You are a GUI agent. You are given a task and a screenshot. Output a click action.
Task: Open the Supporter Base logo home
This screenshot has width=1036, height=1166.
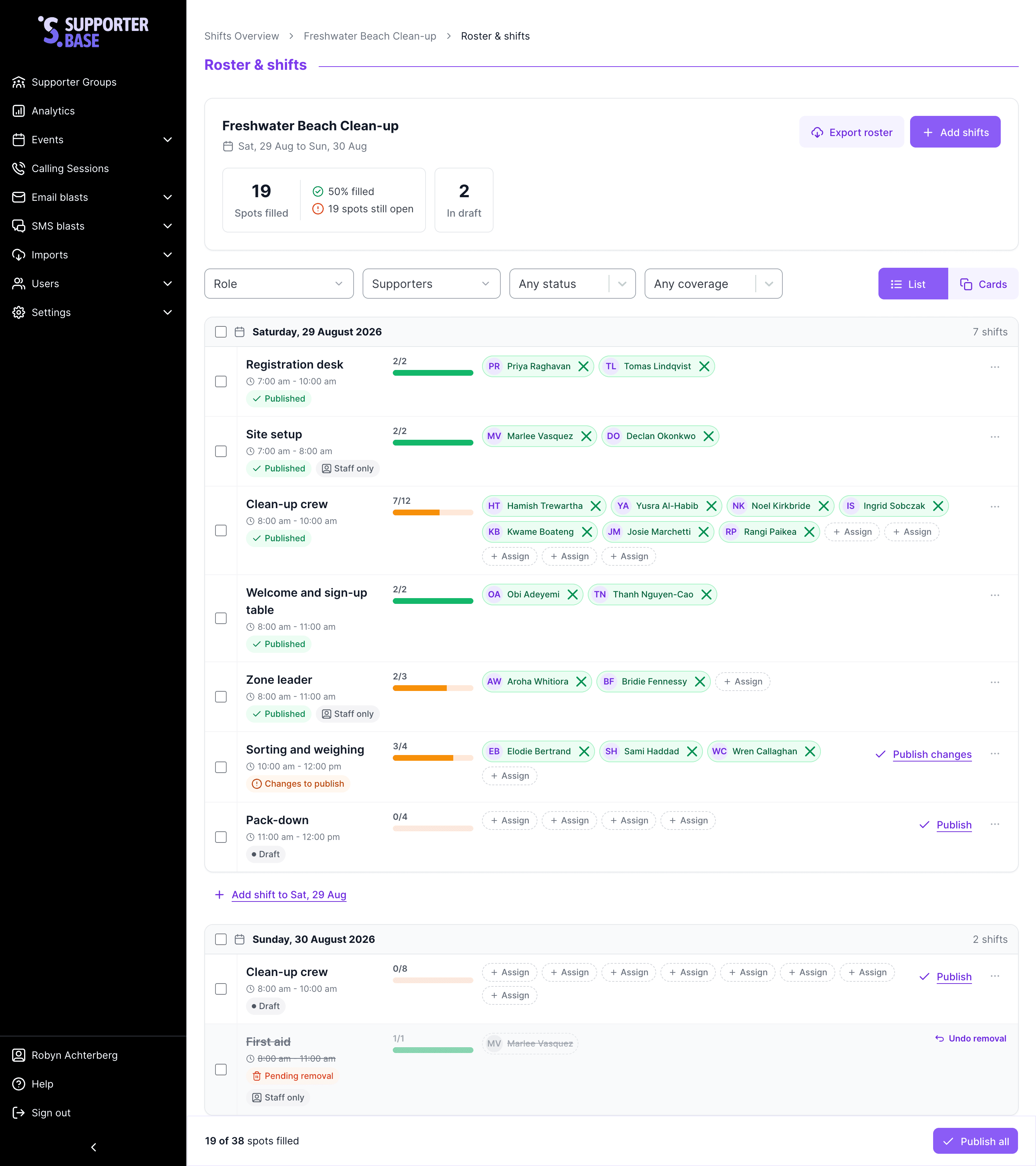(x=94, y=31)
